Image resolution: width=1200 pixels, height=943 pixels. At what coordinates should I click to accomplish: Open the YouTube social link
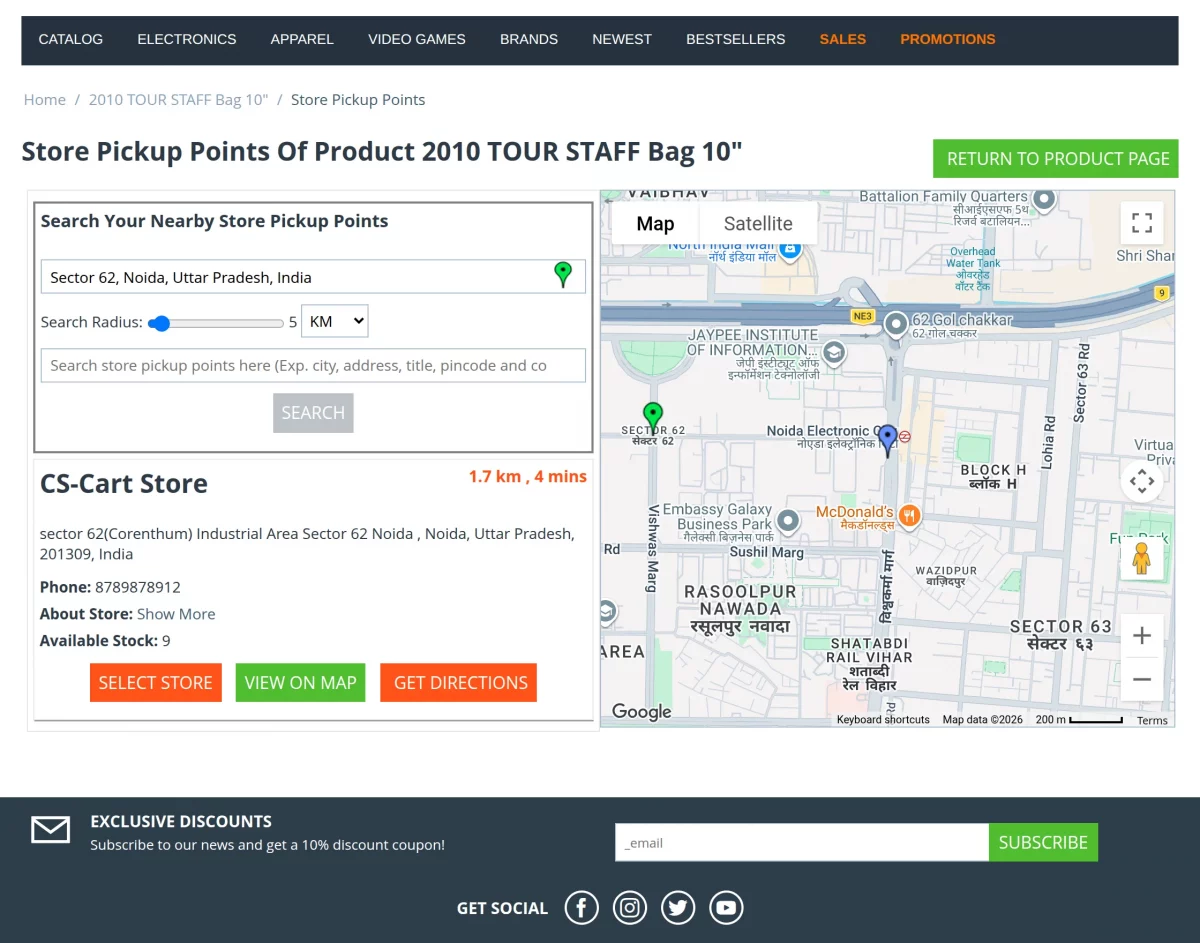click(x=726, y=908)
